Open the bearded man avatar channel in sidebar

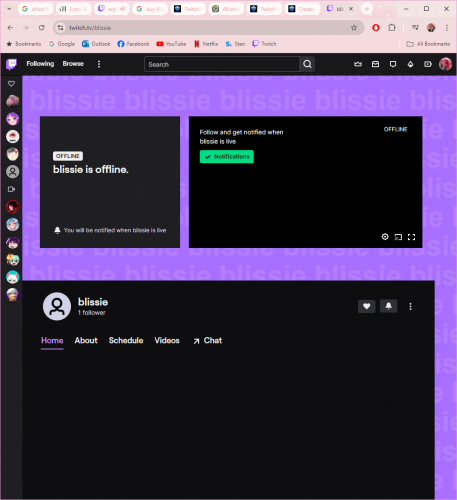[x=13, y=294]
